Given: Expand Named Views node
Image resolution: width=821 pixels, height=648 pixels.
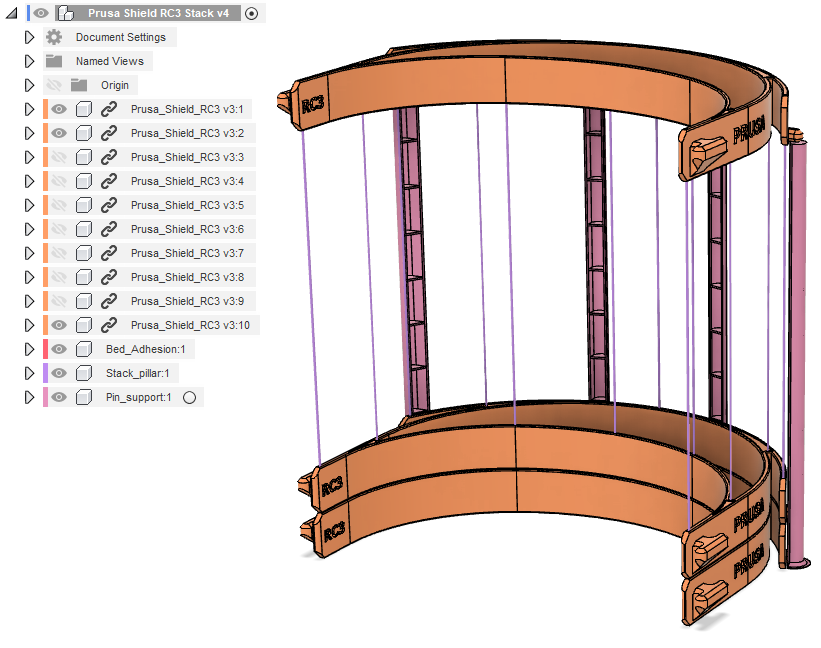Looking at the screenshot, I should [29, 61].
